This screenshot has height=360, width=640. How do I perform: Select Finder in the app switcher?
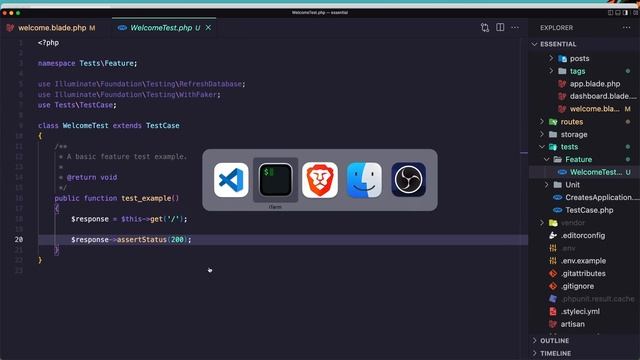[364, 180]
